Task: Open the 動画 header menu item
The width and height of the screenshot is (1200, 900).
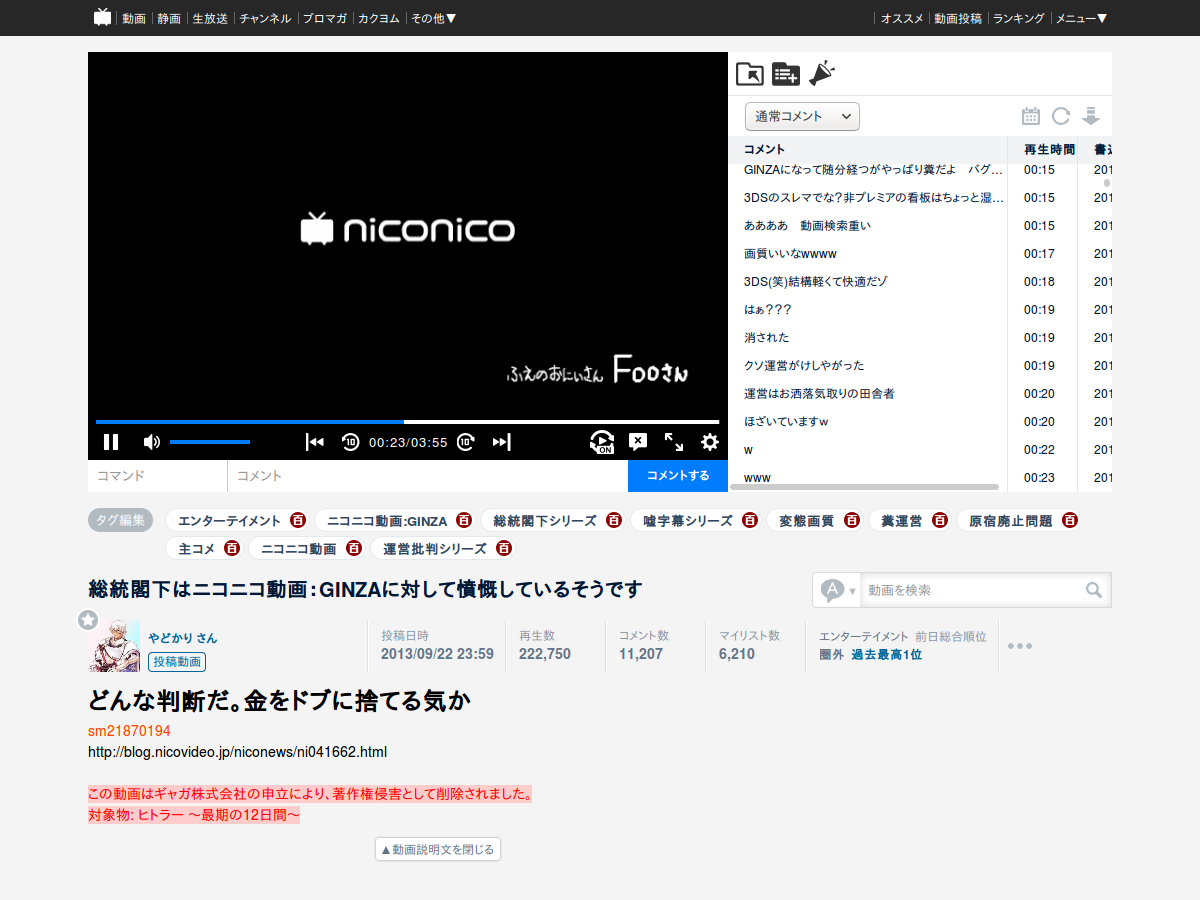Action: click(x=134, y=18)
